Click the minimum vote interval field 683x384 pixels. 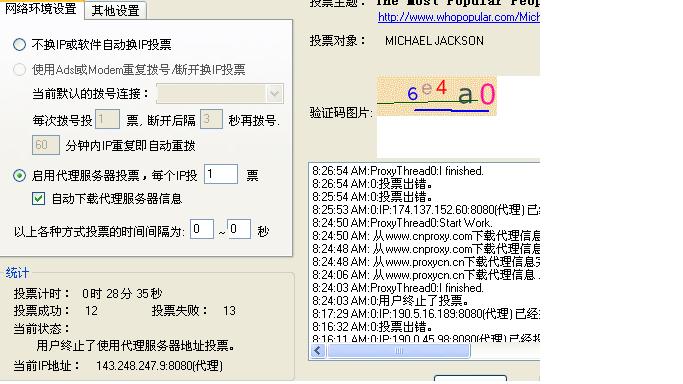pyautogui.click(x=202, y=229)
